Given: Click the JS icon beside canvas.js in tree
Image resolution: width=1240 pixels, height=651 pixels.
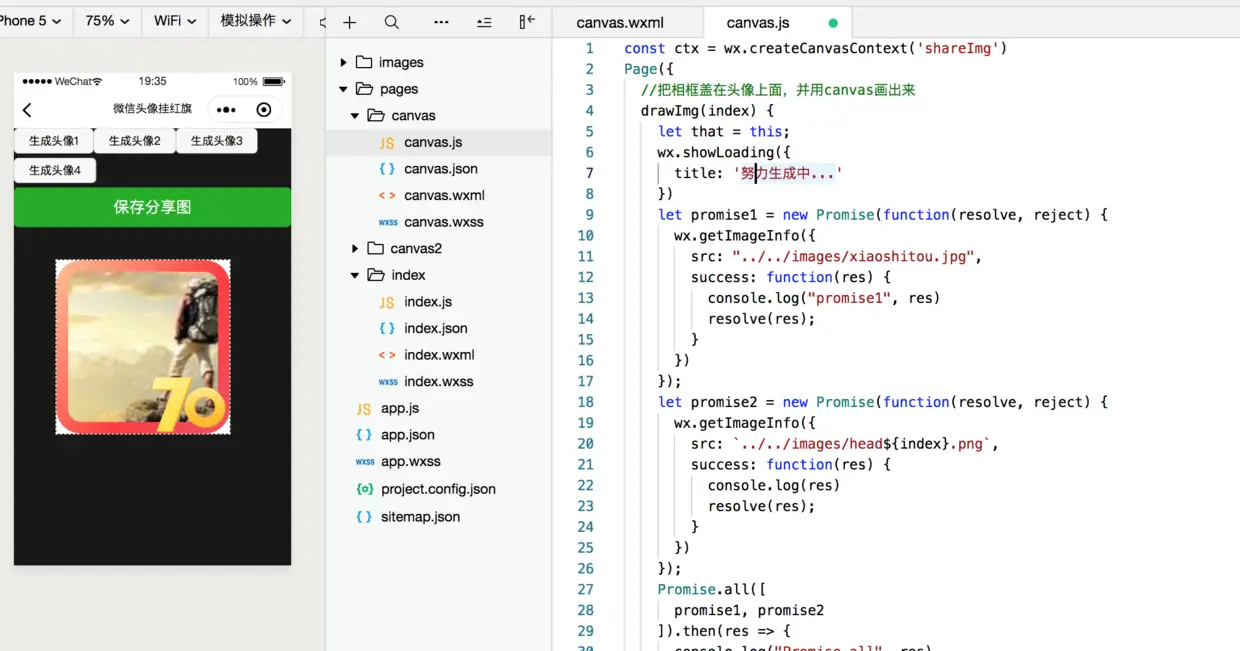Looking at the screenshot, I should tap(387, 143).
